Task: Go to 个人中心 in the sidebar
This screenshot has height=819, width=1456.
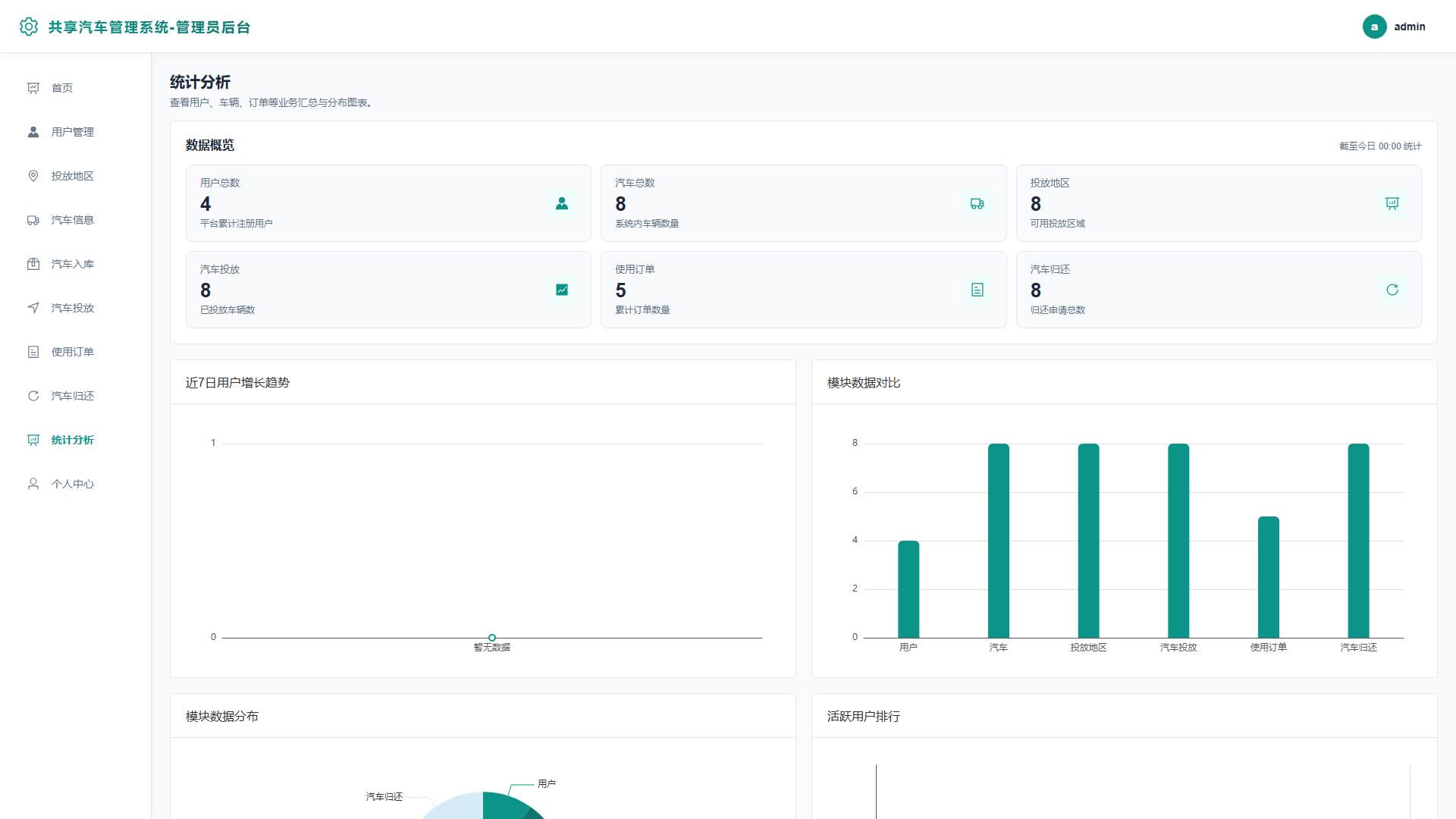Action: (76, 484)
